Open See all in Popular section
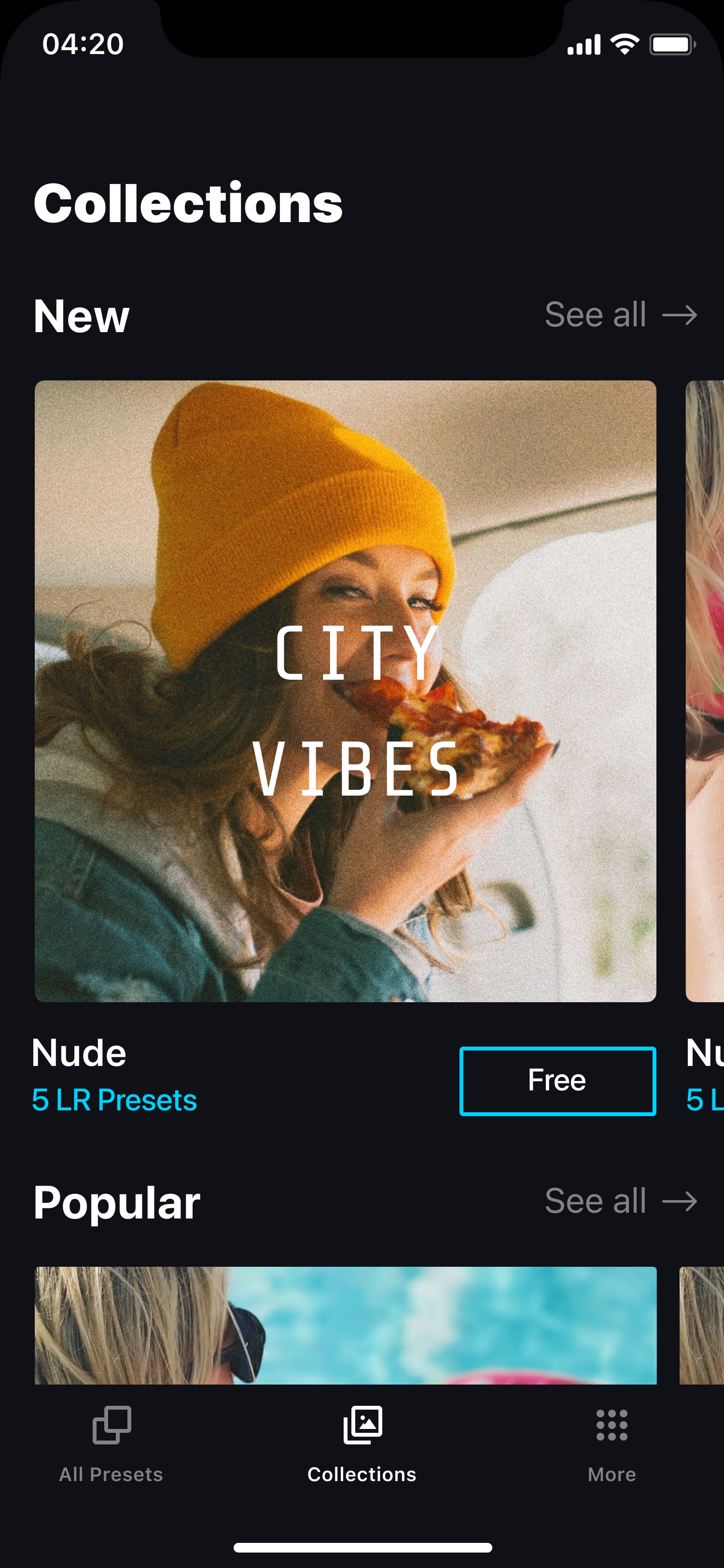 coord(595,1201)
